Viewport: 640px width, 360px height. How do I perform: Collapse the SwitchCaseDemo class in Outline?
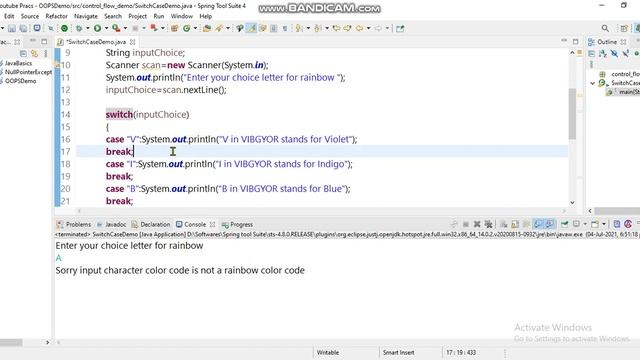coord(593,83)
